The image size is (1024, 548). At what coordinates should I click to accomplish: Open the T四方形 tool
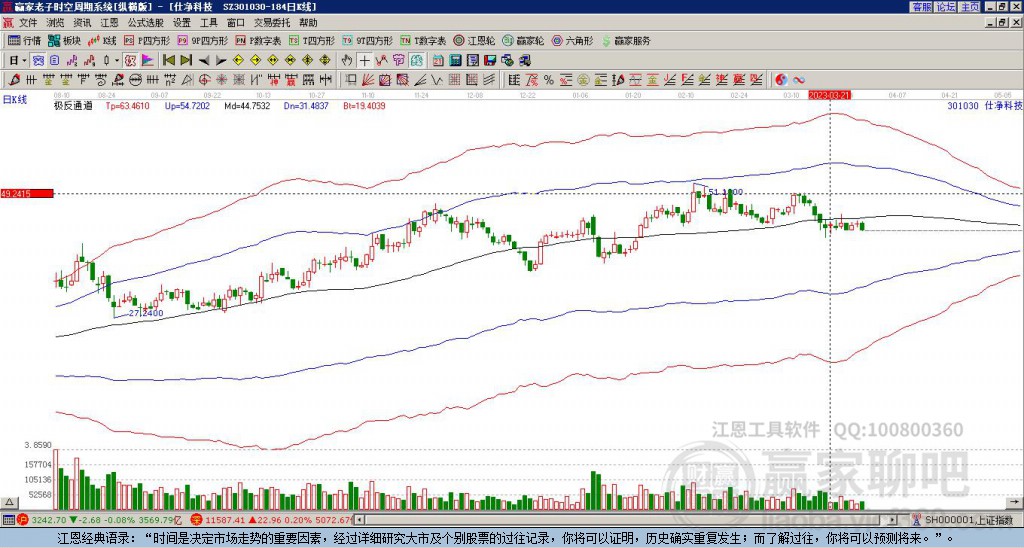tap(312, 40)
